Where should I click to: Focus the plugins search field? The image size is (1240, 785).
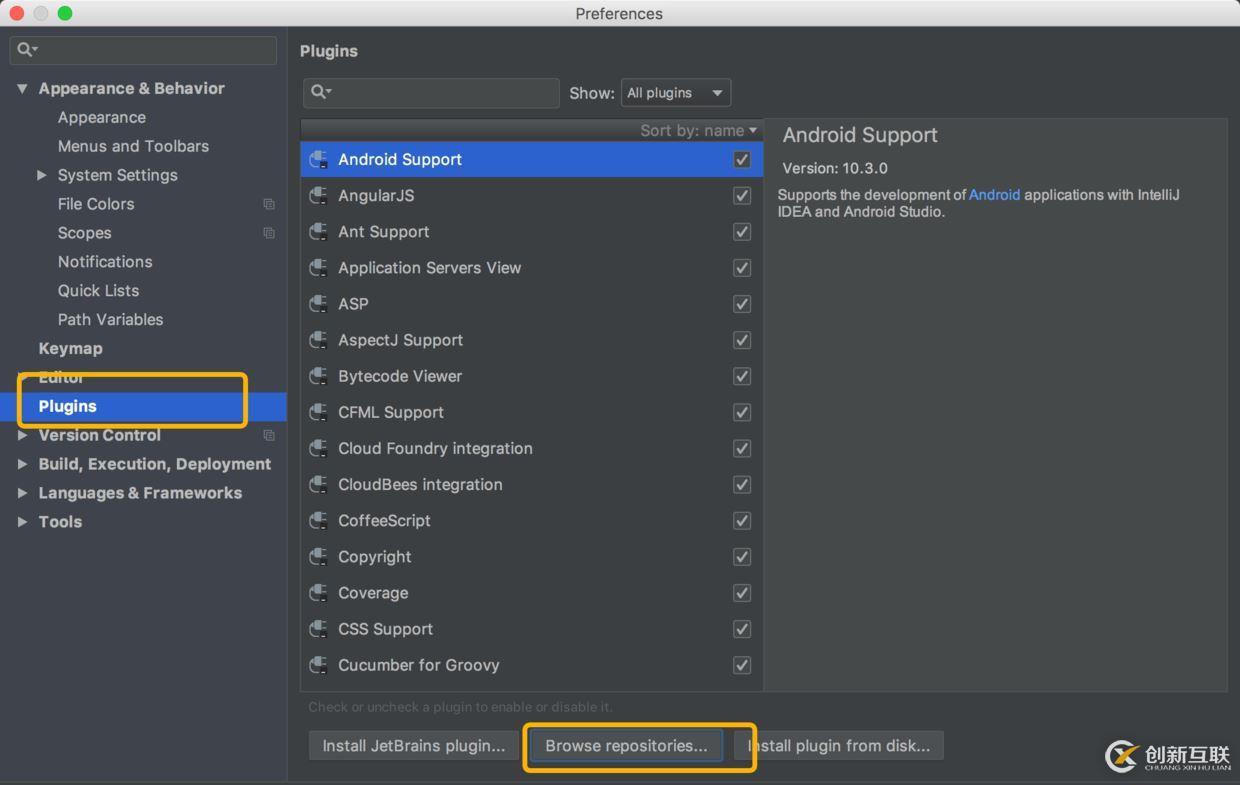[x=431, y=93]
